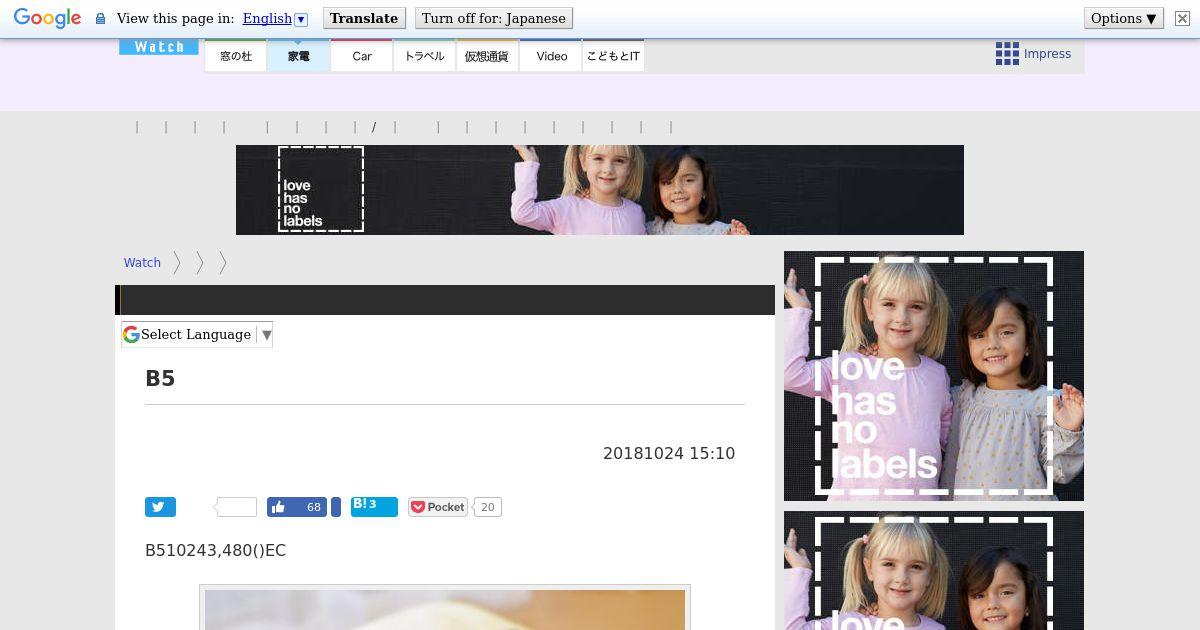Select the 家電 tab

(x=298, y=56)
